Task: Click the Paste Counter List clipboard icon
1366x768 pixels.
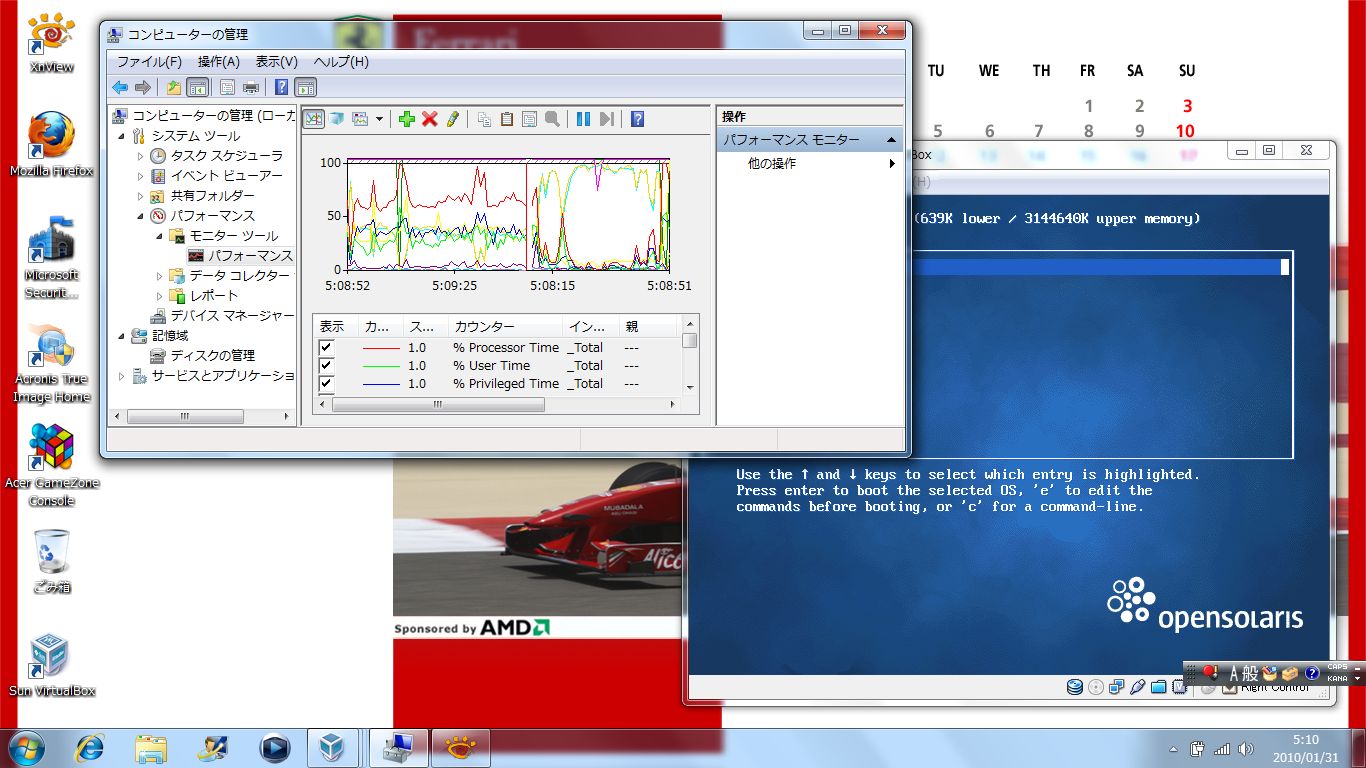Action: (507, 119)
